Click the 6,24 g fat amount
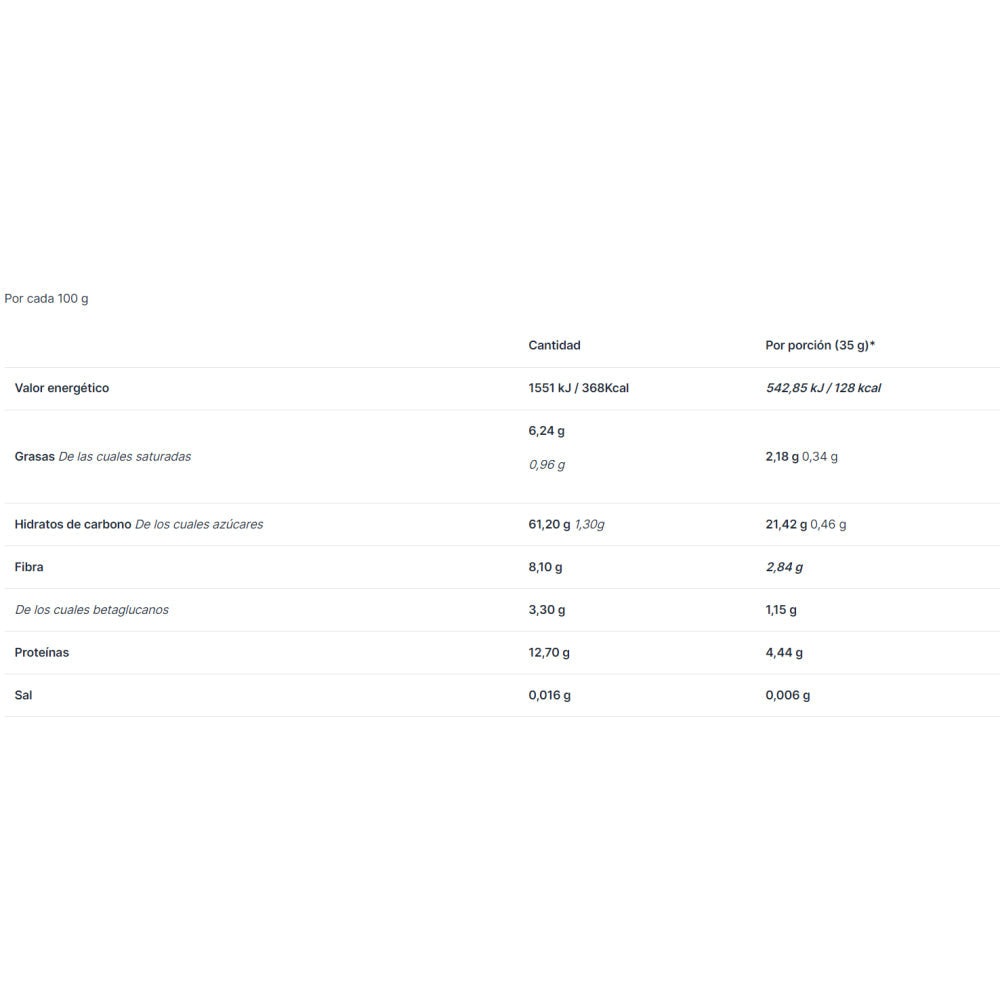 [546, 431]
